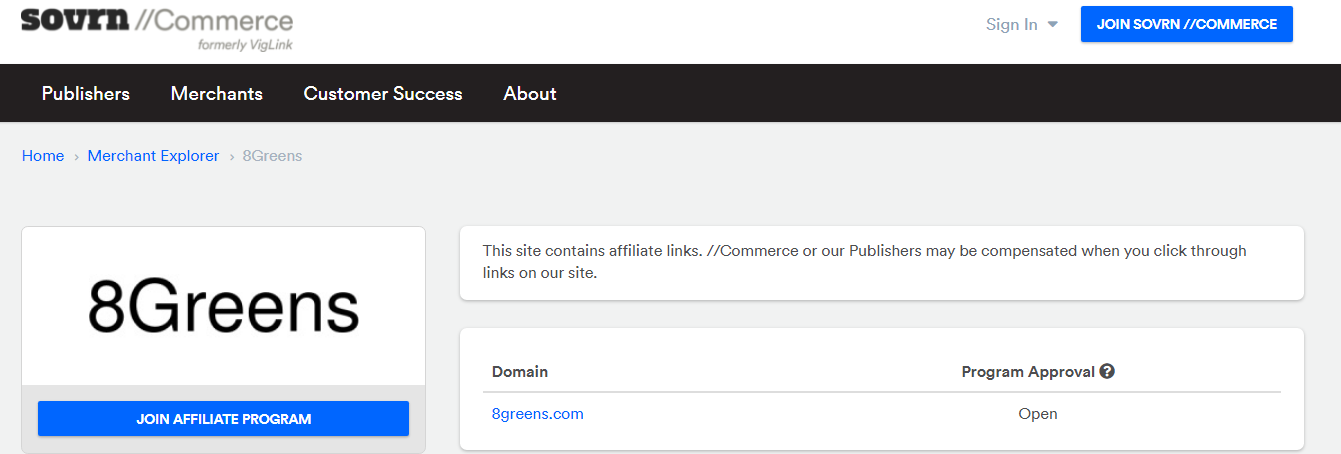Image resolution: width=1341 pixels, height=454 pixels.
Task: Visit the 8greens.com domain link
Action: pos(538,414)
